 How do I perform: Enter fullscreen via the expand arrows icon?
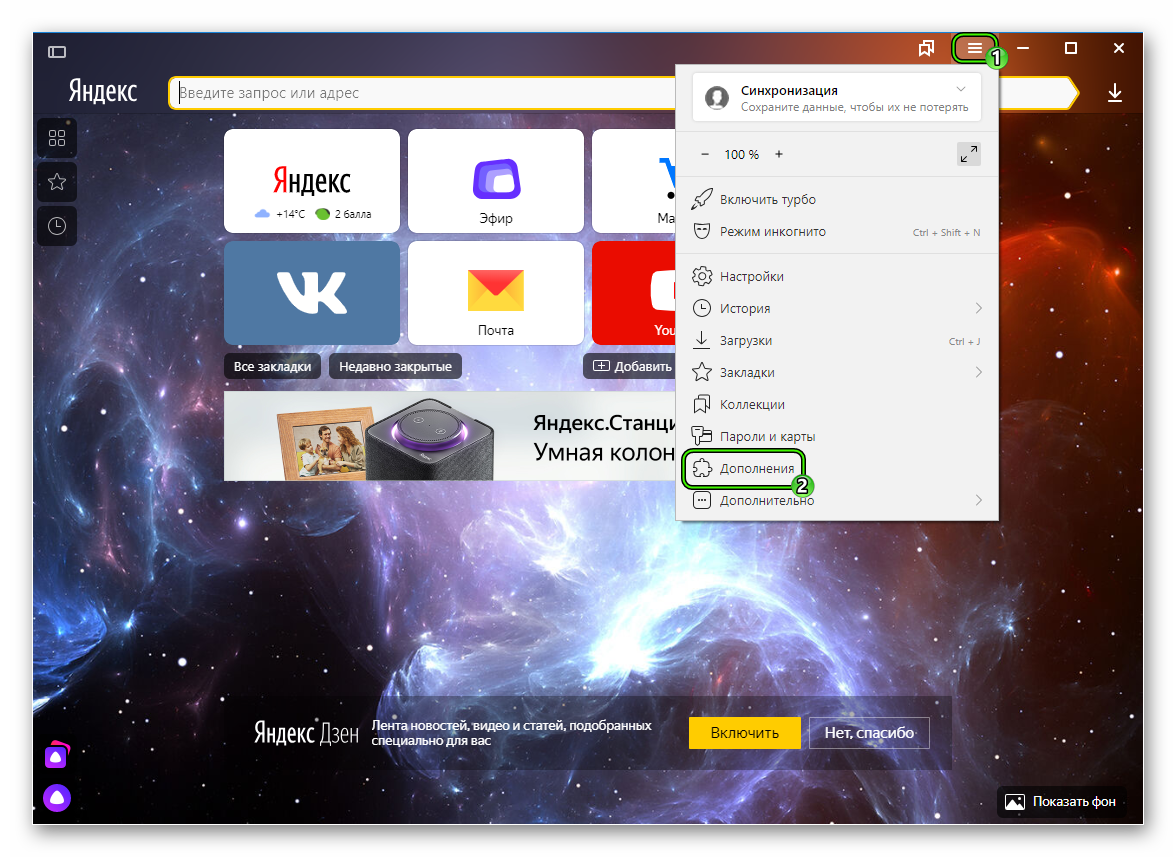968,154
